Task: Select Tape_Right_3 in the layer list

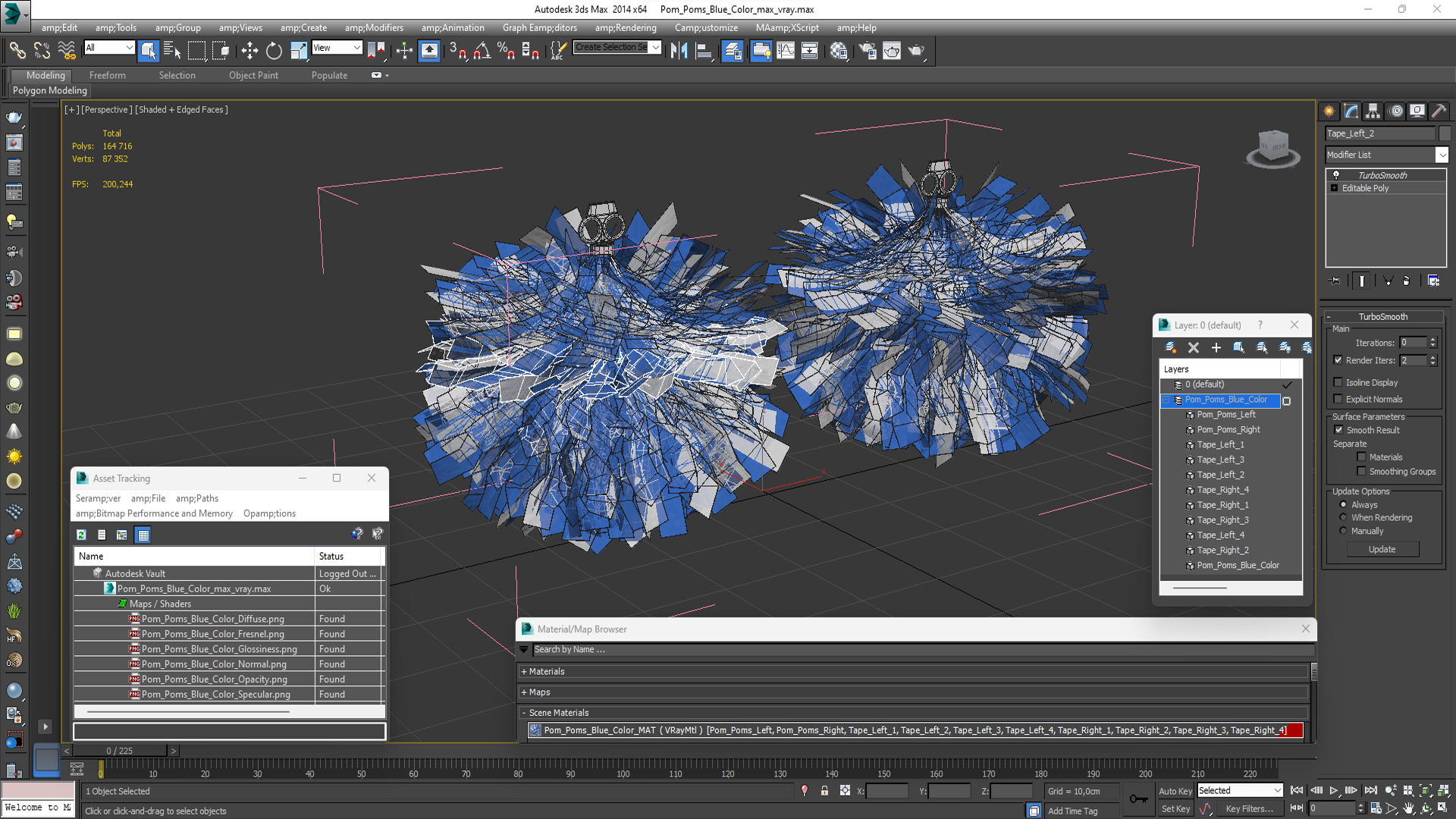Action: [1222, 520]
